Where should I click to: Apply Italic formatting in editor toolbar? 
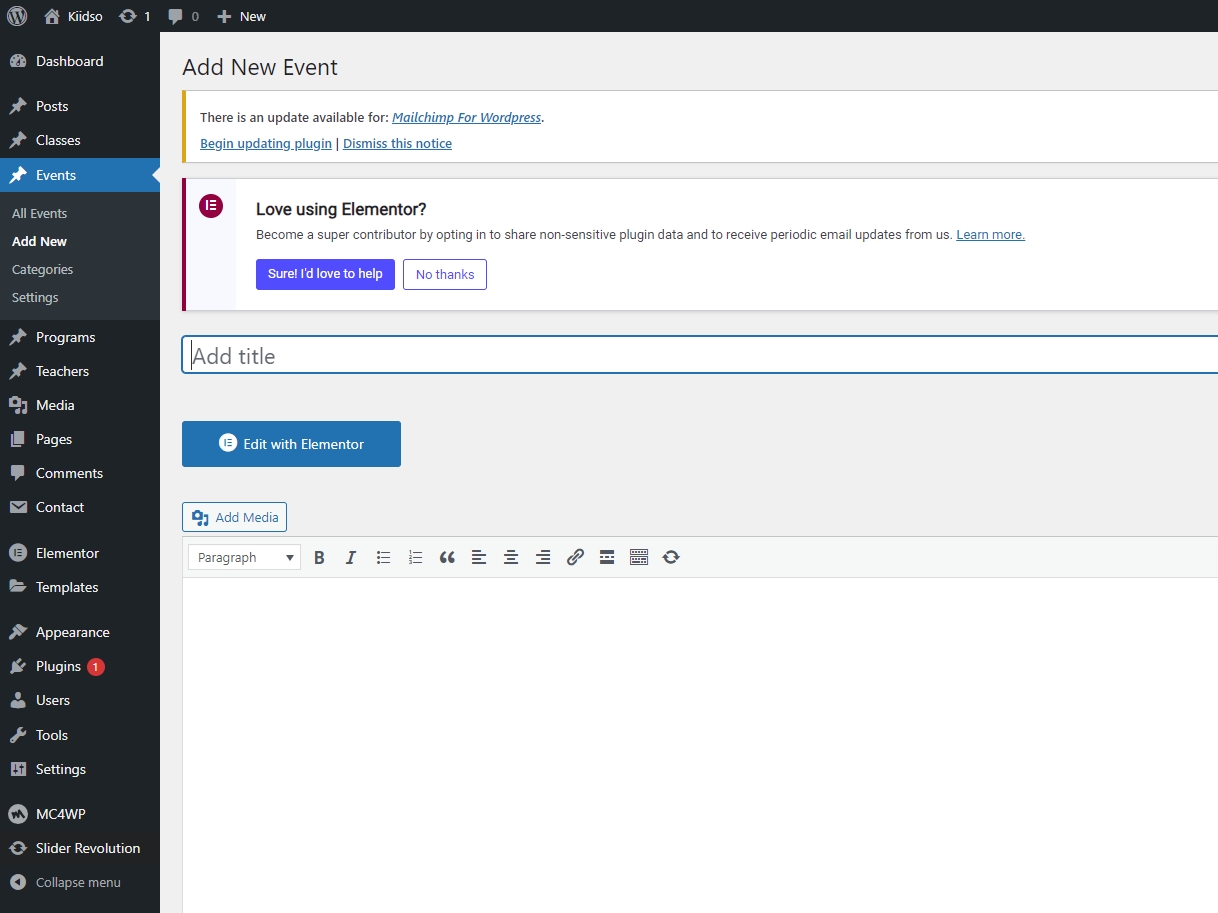click(351, 558)
